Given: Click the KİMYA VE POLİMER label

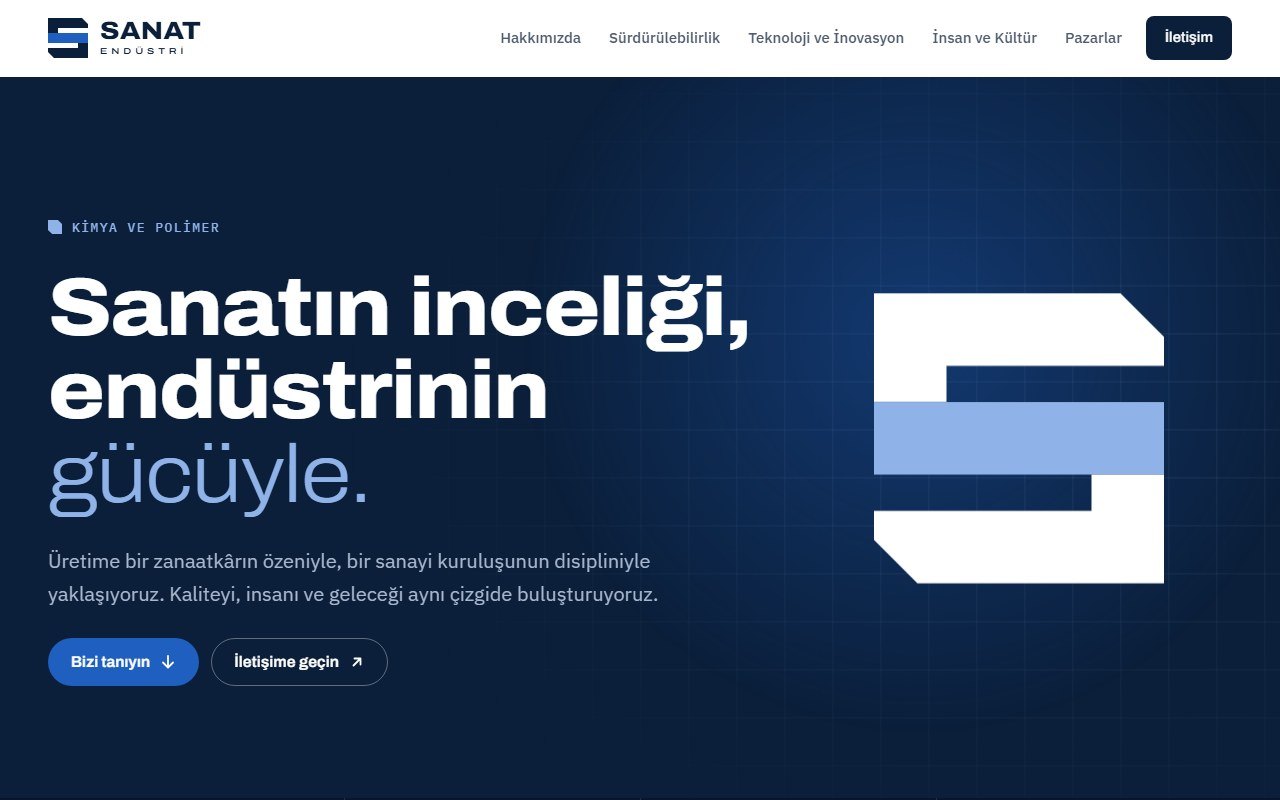Looking at the screenshot, I should point(145,227).
